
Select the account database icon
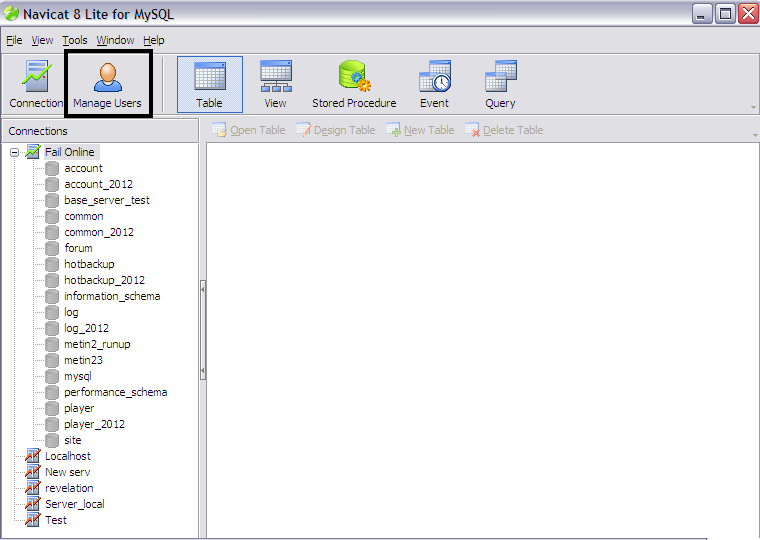pos(52,168)
